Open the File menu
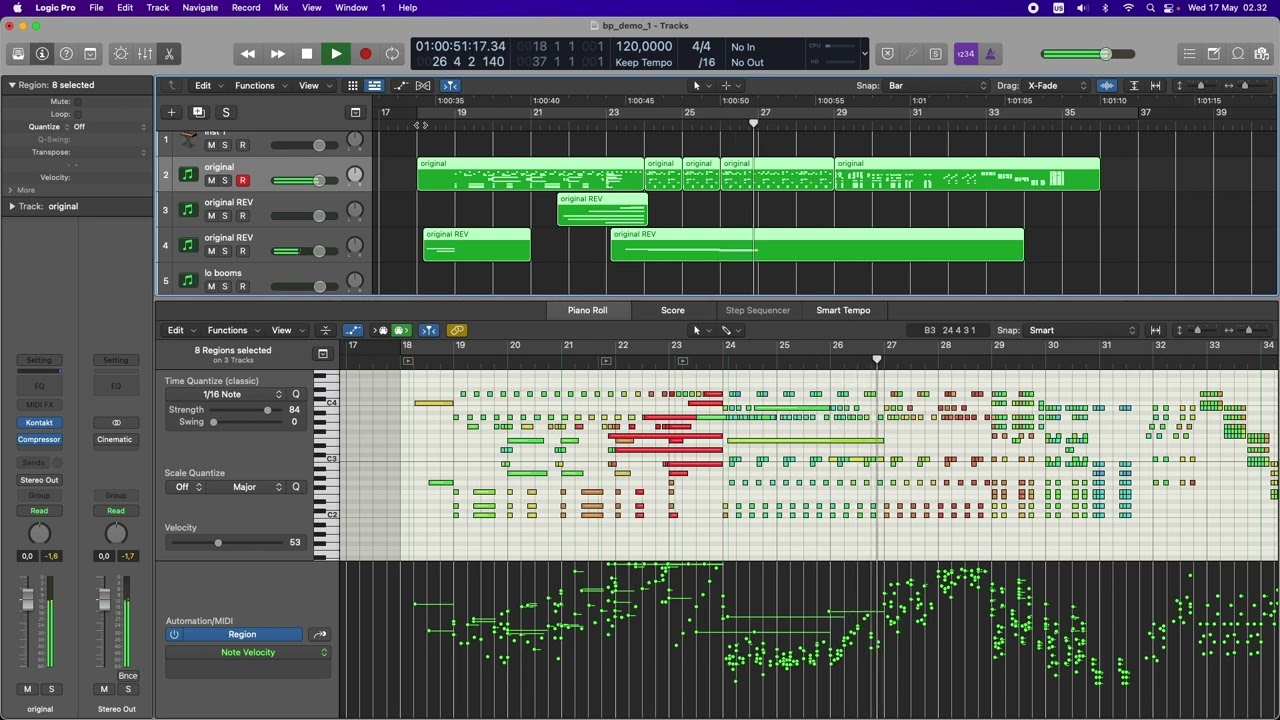This screenshot has height=720, width=1280. [96, 7]
